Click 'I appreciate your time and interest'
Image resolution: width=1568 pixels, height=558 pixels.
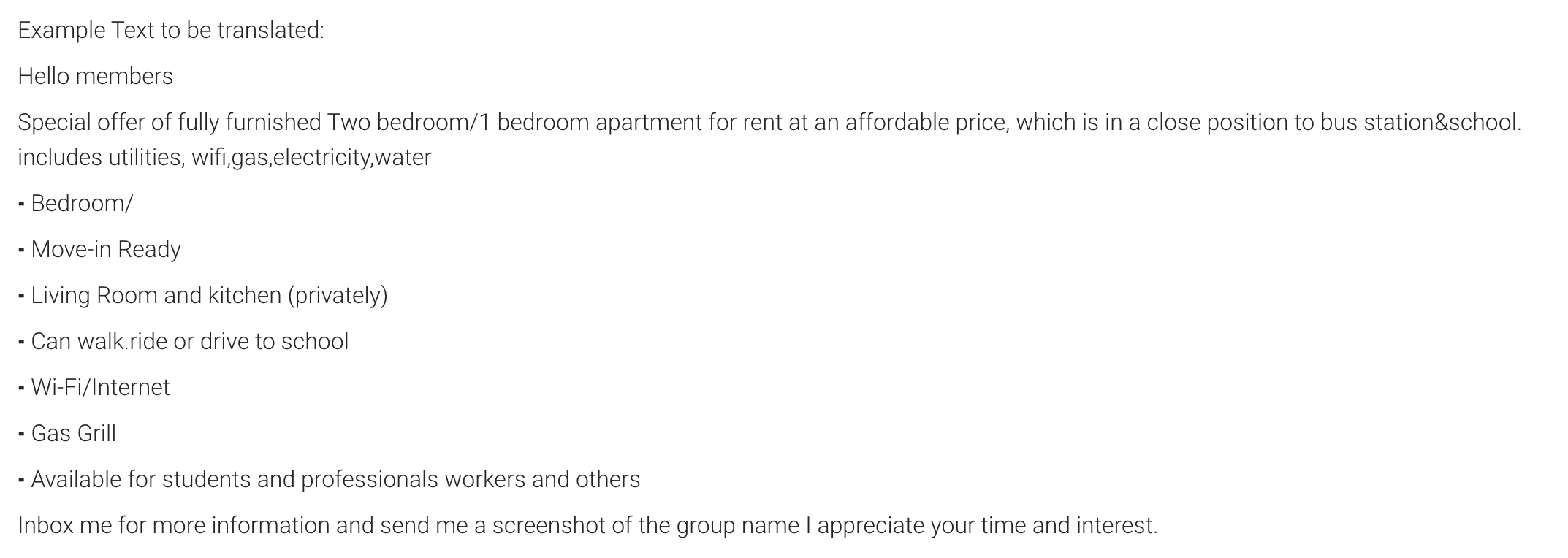click(982, 526)
